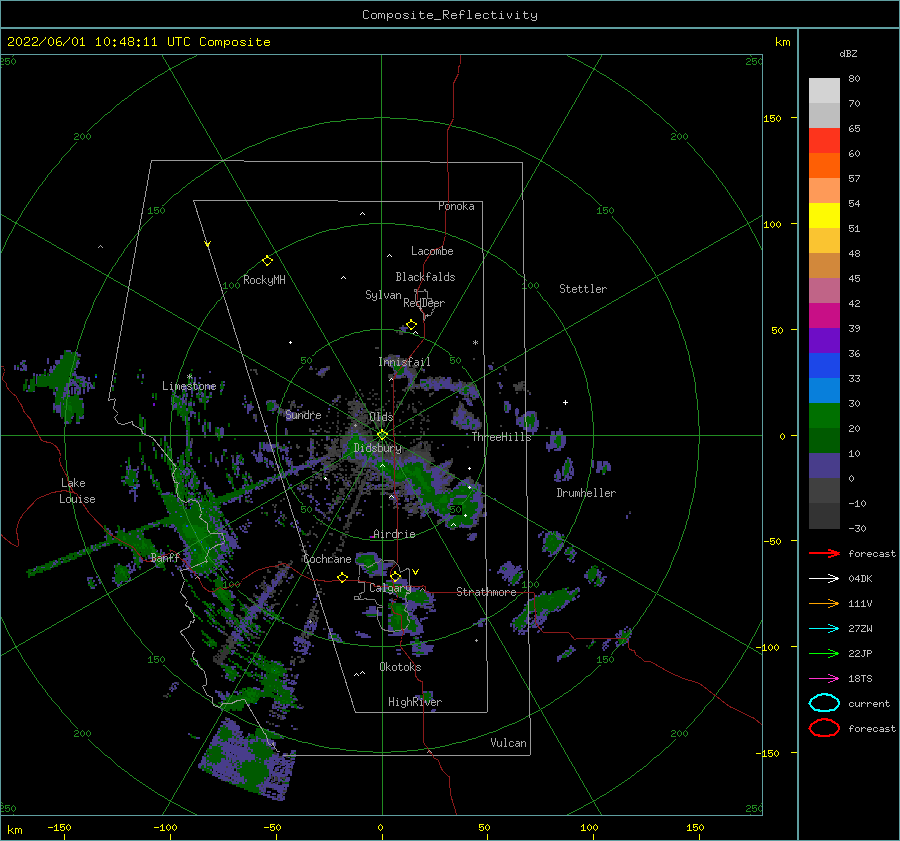Click the Okotoks town label
Screen dimensions: 900x841
click(400, 667)
